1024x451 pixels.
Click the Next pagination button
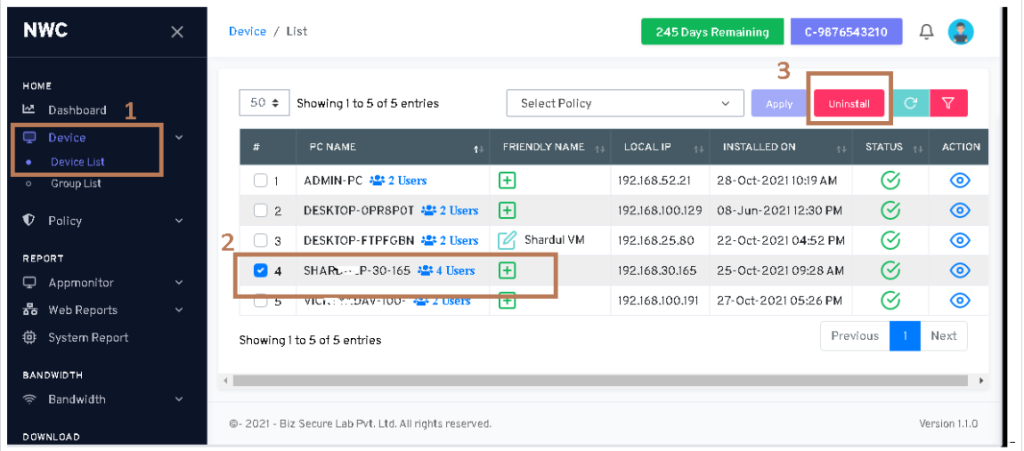point(943,336)
